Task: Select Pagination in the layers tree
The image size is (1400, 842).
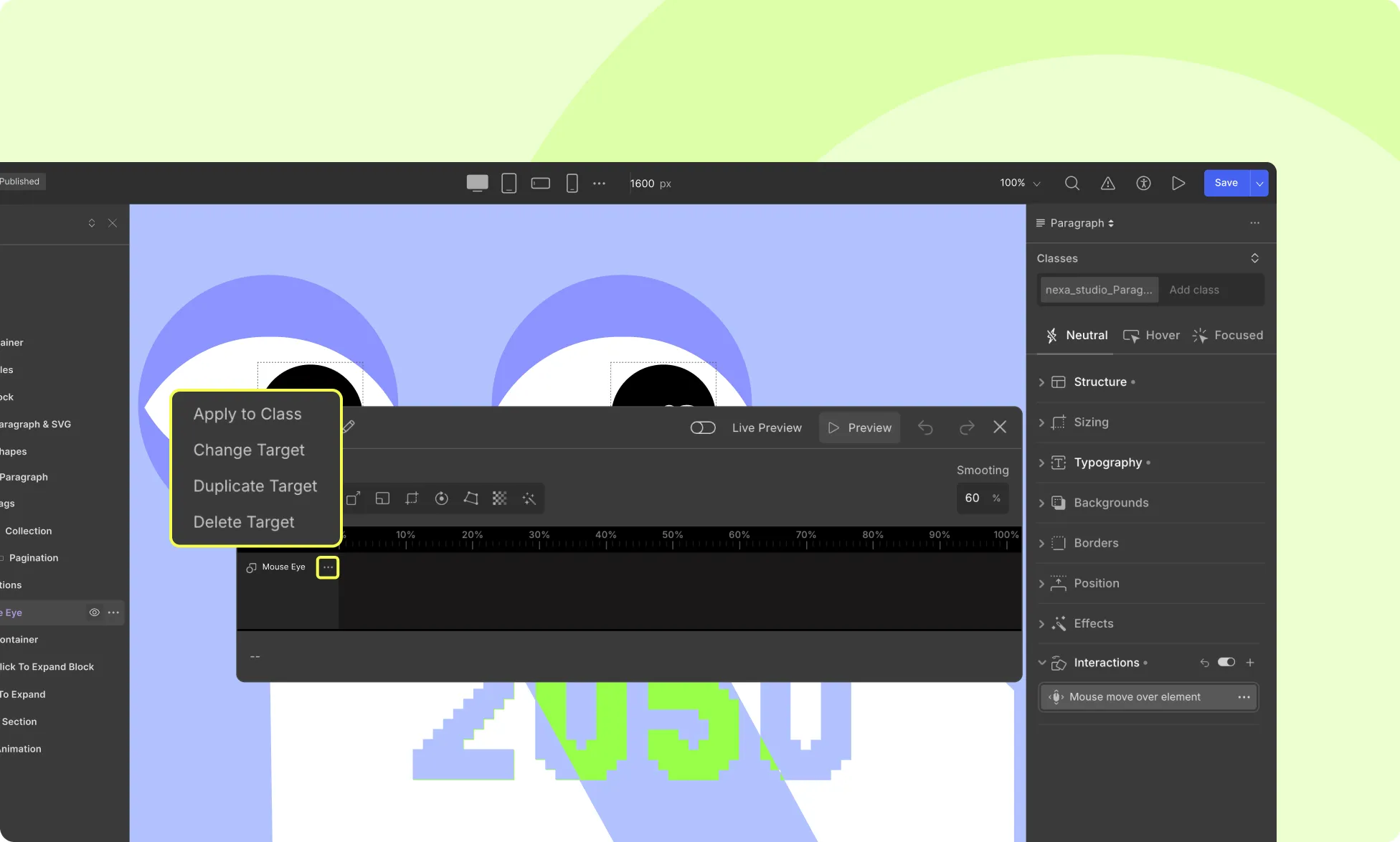Action: (x=34, y=558)
